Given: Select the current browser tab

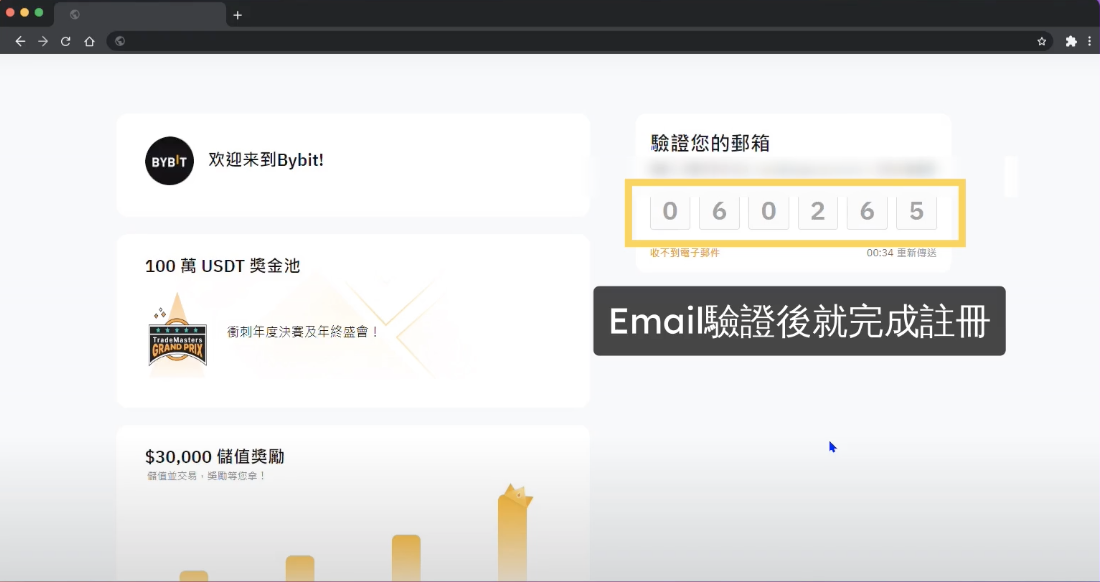Looking at the screenshot, I should point(140,15).
